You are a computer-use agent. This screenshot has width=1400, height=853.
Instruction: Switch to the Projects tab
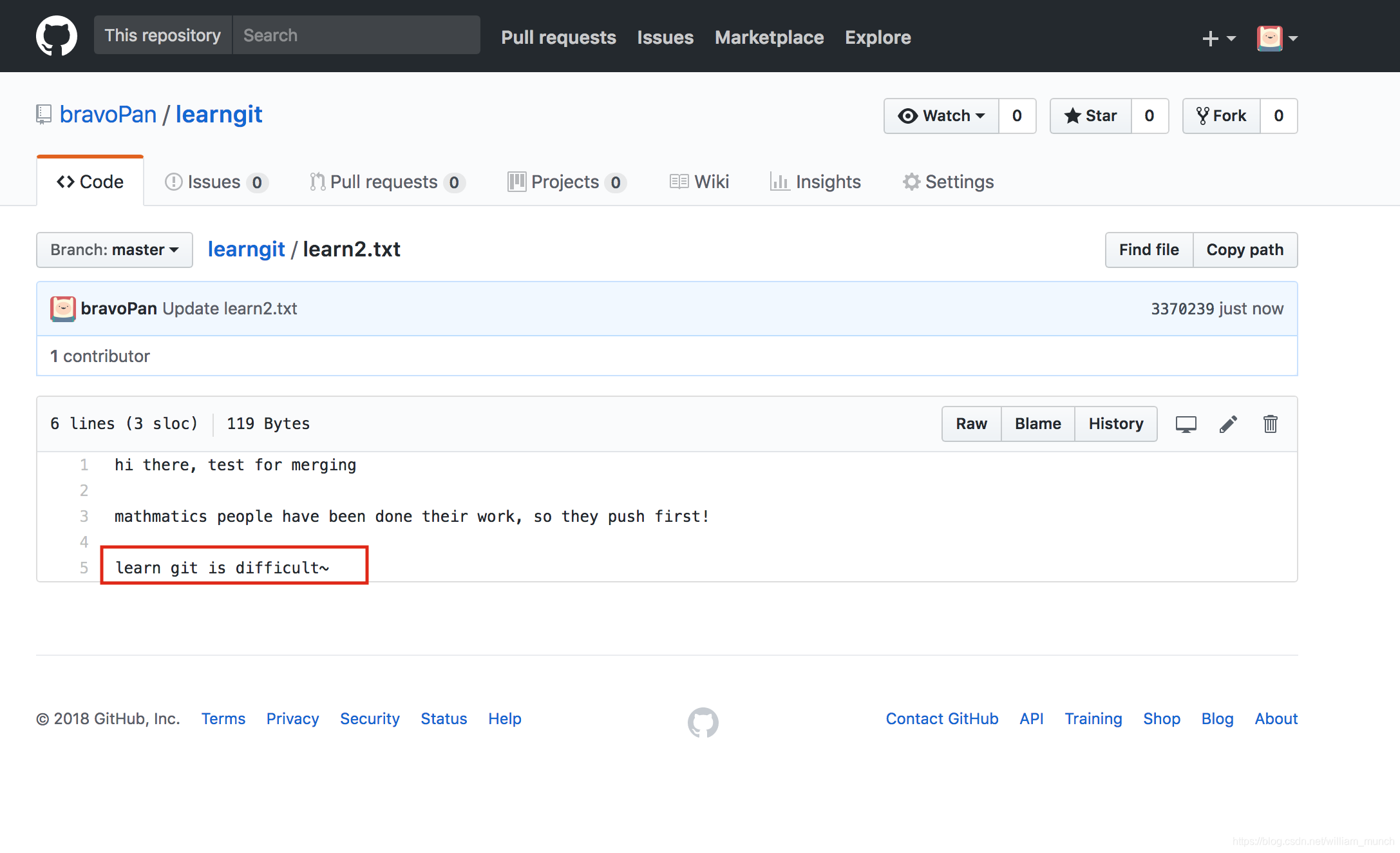click(567, 182)
